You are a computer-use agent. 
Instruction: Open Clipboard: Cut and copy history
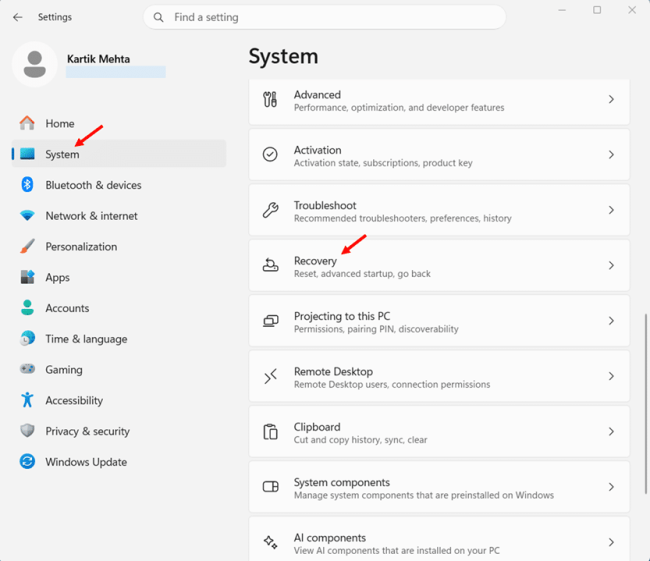click(x=439, y=432)
